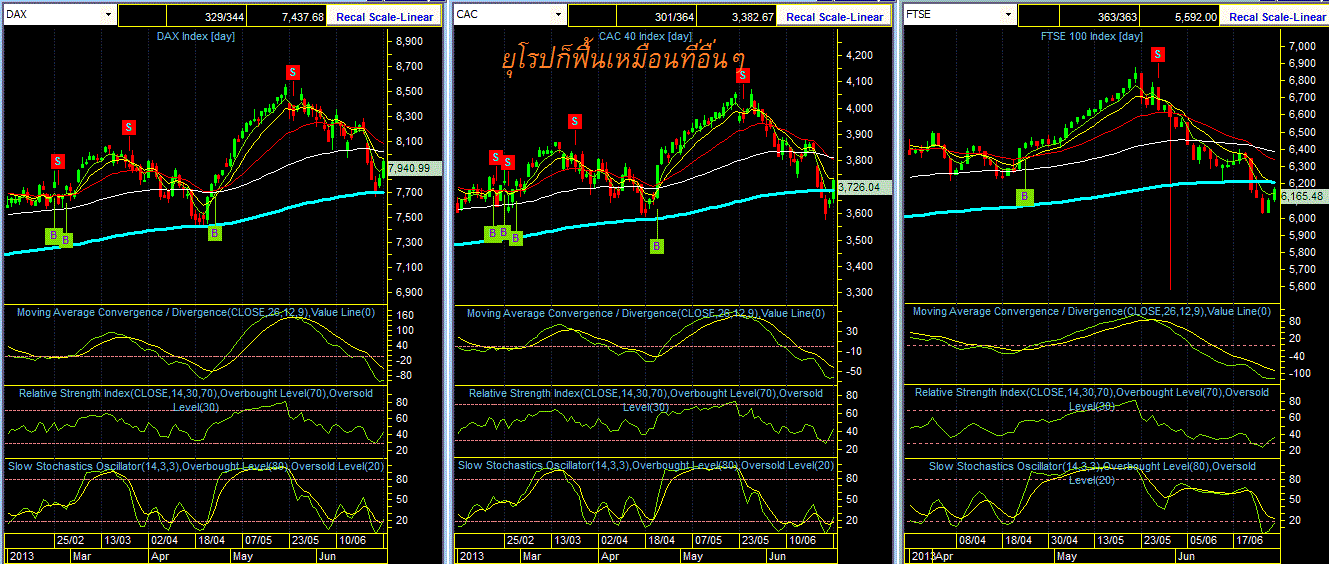Click the green B buy marker on FTSE chart
Image resolution: width=1329 pixels, height=564 pixels.
pyautogui.click(x=1024, y=197)
